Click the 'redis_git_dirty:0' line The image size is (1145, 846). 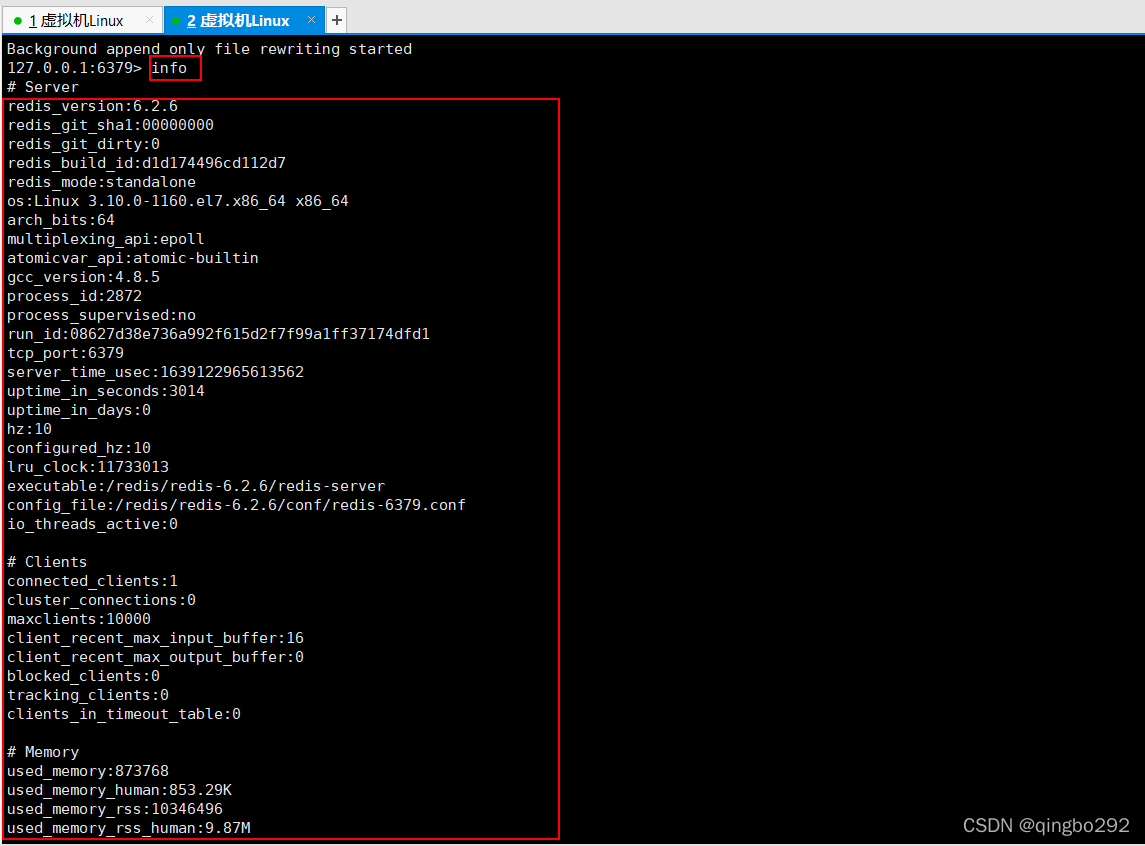pos(83,144)
